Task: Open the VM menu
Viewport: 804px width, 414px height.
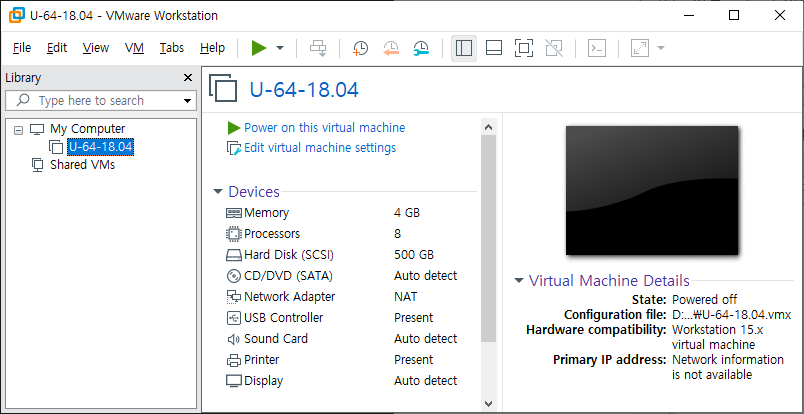Action: 134,48
